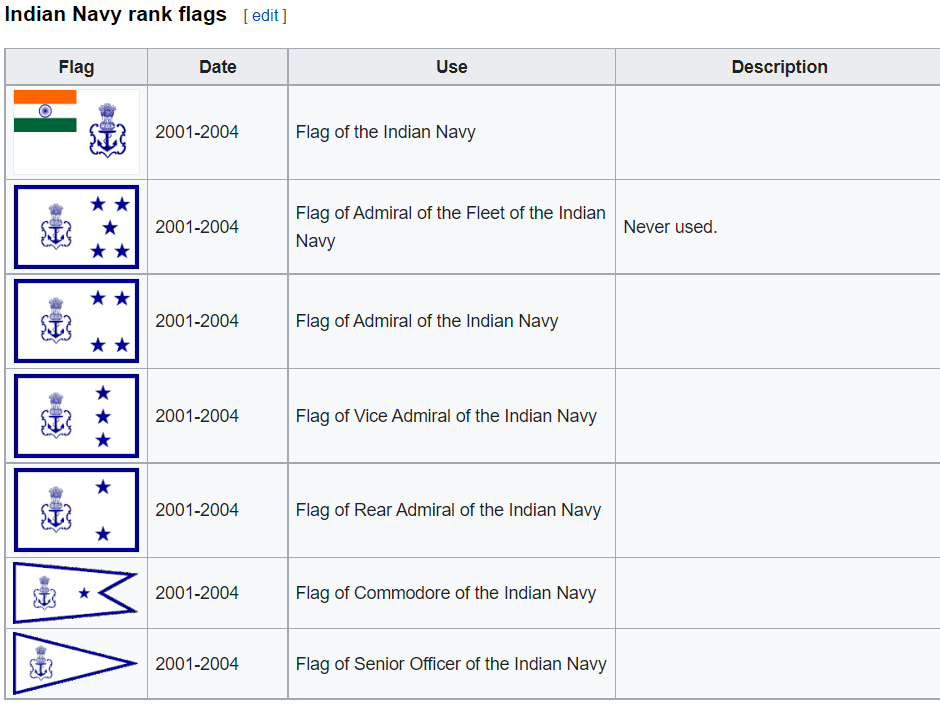Click the 2001-2004 date in the Rear Admiral row
The width and height of the screenshot is (940, 705).
(x=197, y=510)
